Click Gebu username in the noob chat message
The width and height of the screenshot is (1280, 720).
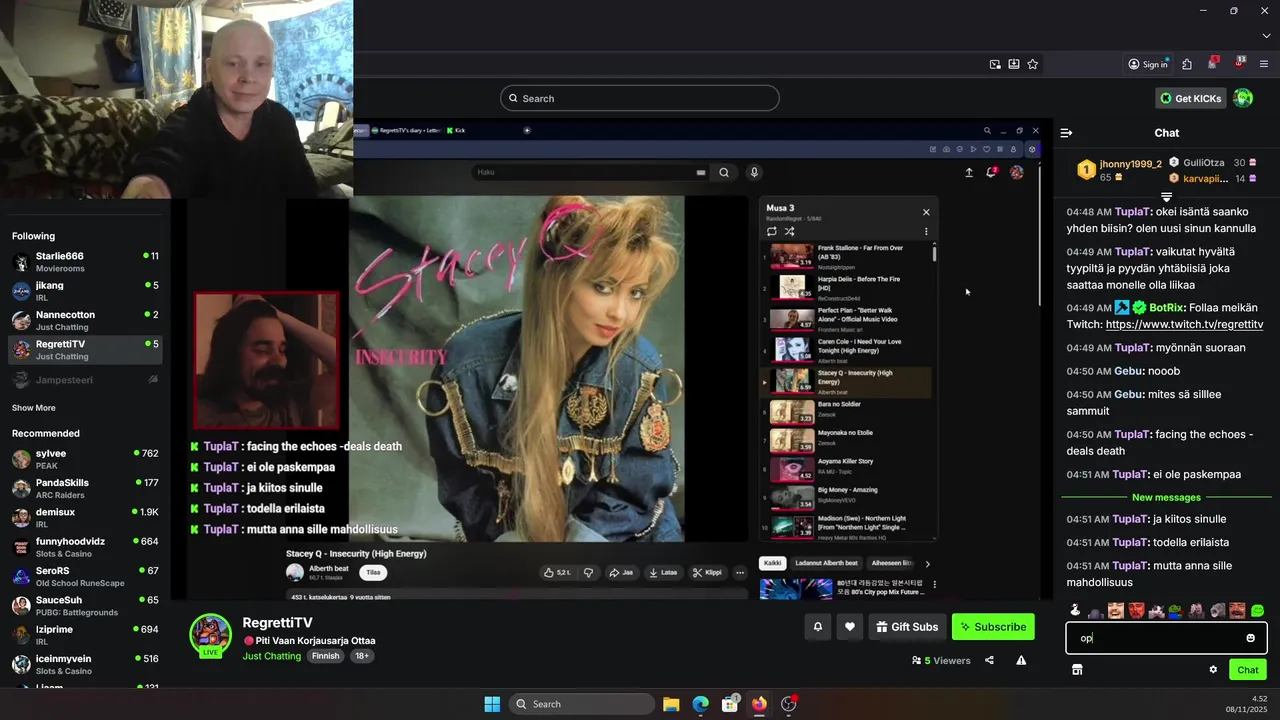pyautogui.click(x=1128, y=371)
